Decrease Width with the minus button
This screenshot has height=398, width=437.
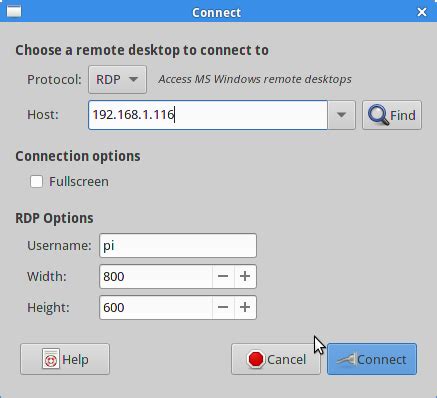click(x=223, y=276)
